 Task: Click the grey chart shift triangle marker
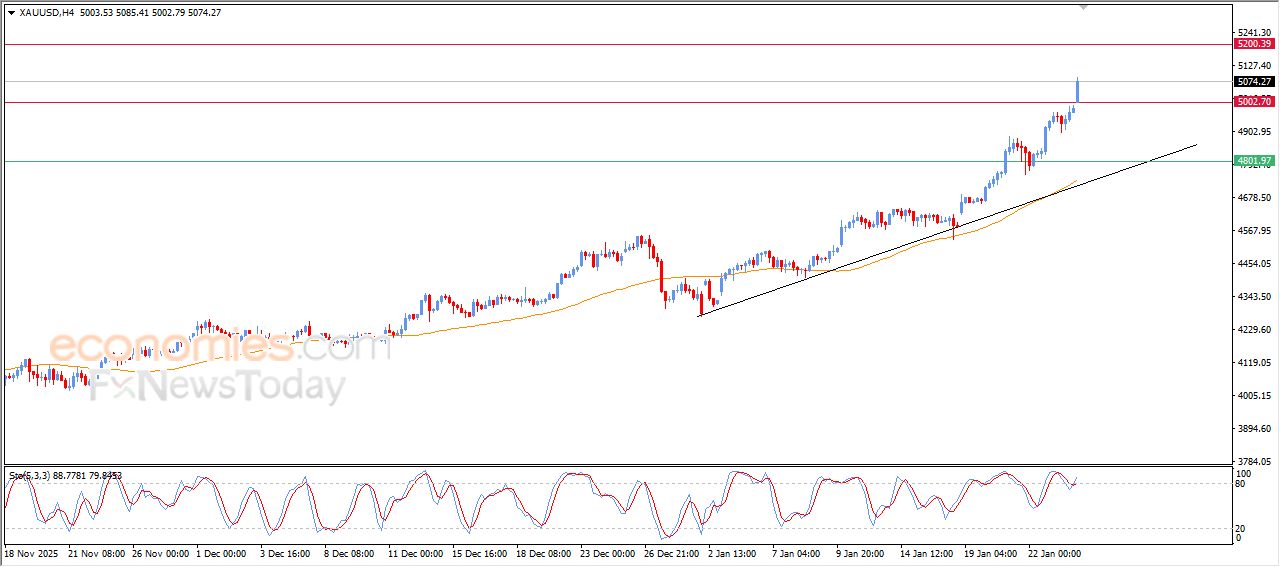1083,7
